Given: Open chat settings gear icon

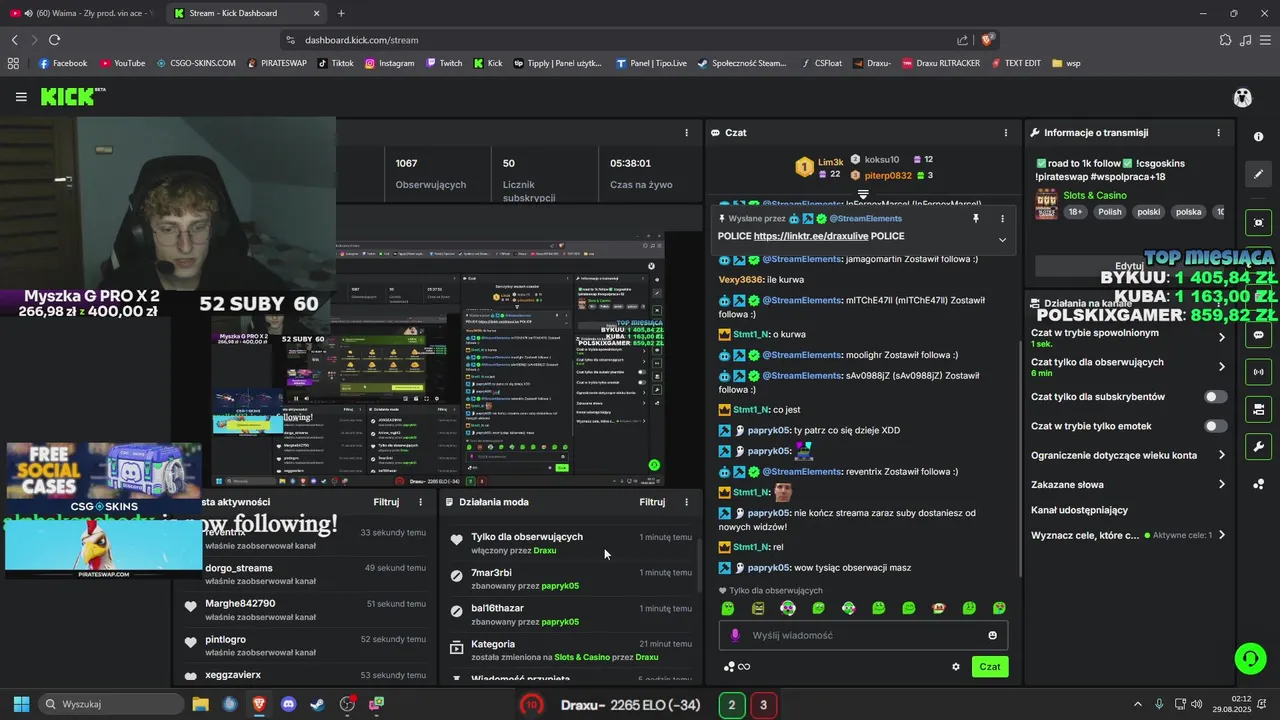Looking at the screenshot, I should click(x=955, y=667).
